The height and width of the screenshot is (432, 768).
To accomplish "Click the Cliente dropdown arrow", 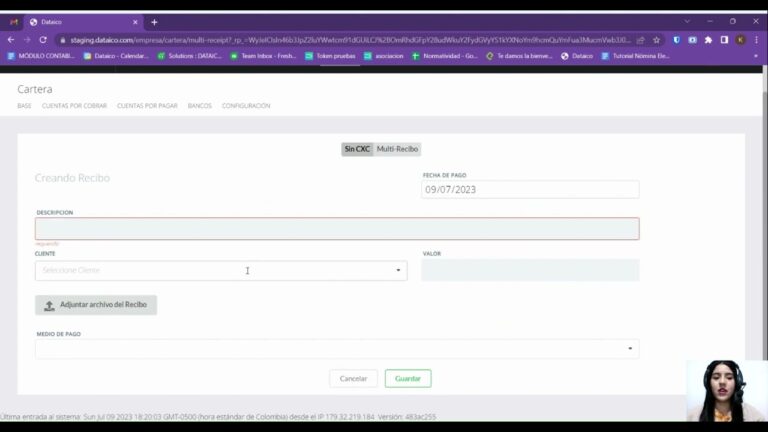I will click(398, 270).
